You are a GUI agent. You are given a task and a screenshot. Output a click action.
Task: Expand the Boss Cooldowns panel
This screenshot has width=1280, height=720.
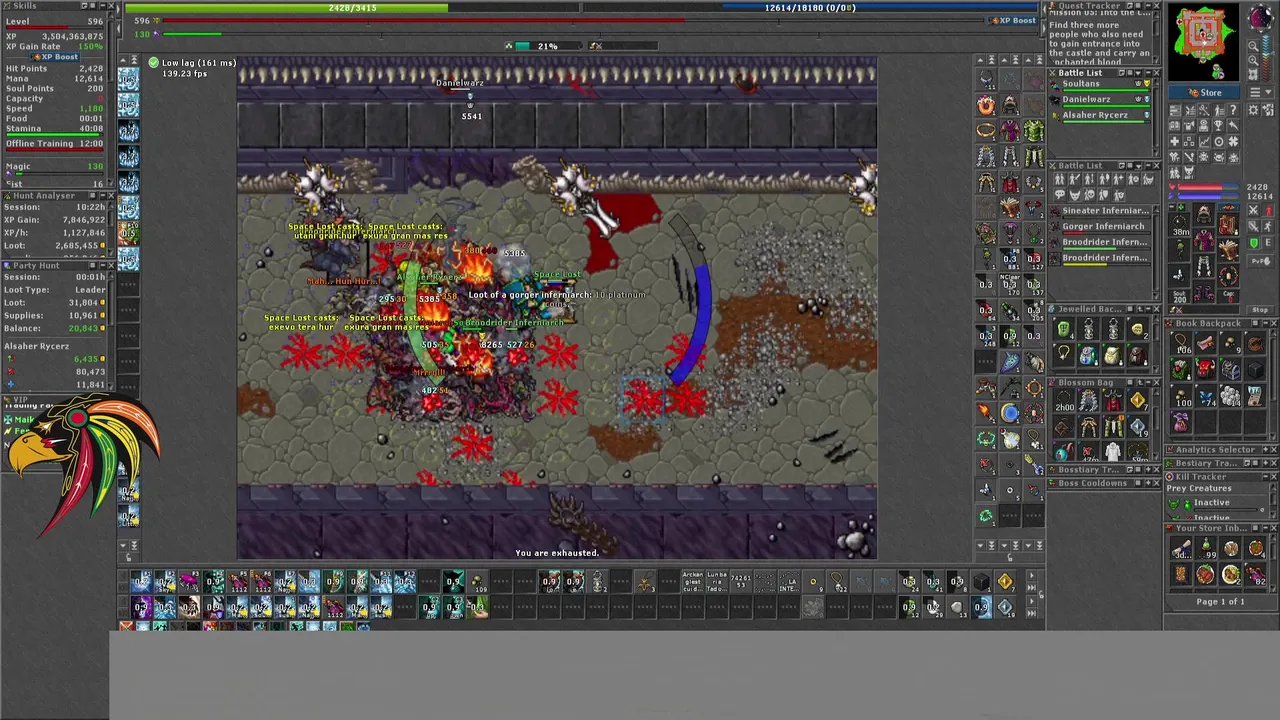(1148, 483)
